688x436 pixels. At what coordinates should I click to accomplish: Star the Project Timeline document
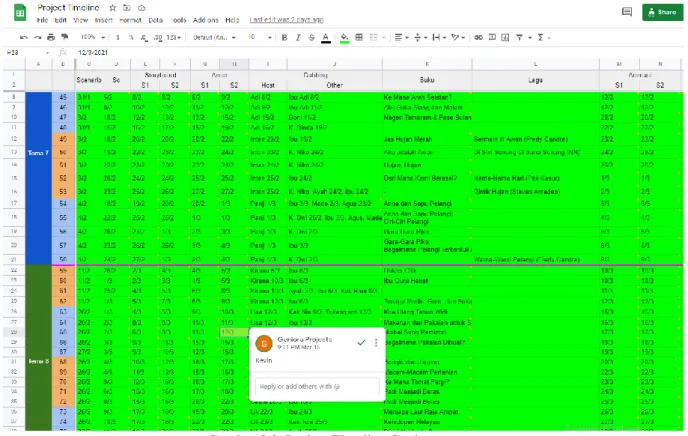click(x=113, y=8)
